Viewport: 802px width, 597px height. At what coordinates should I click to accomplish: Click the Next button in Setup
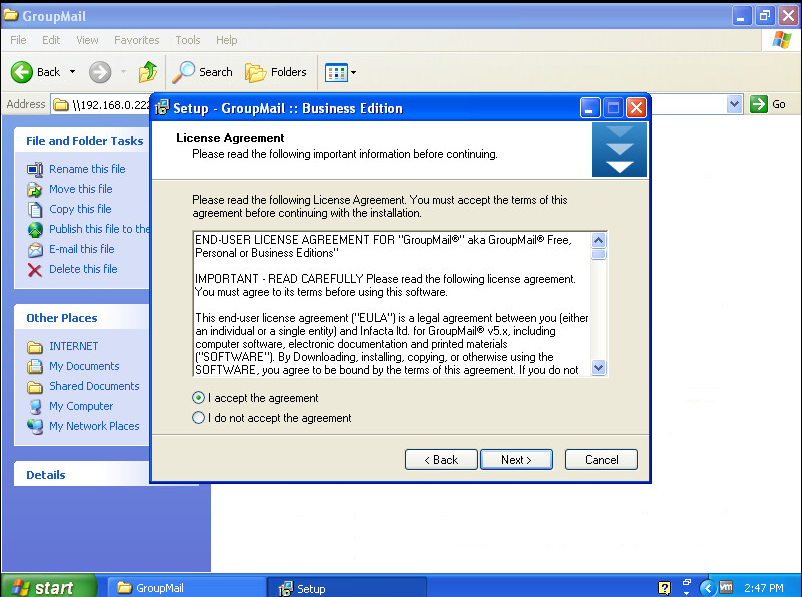tap(516, 460)
